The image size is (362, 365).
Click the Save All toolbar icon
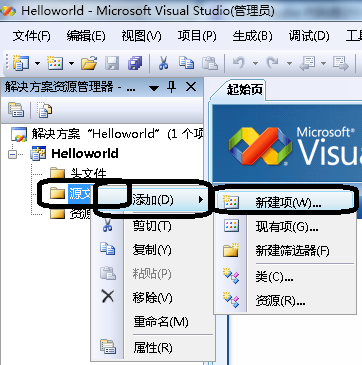(135, 63)
